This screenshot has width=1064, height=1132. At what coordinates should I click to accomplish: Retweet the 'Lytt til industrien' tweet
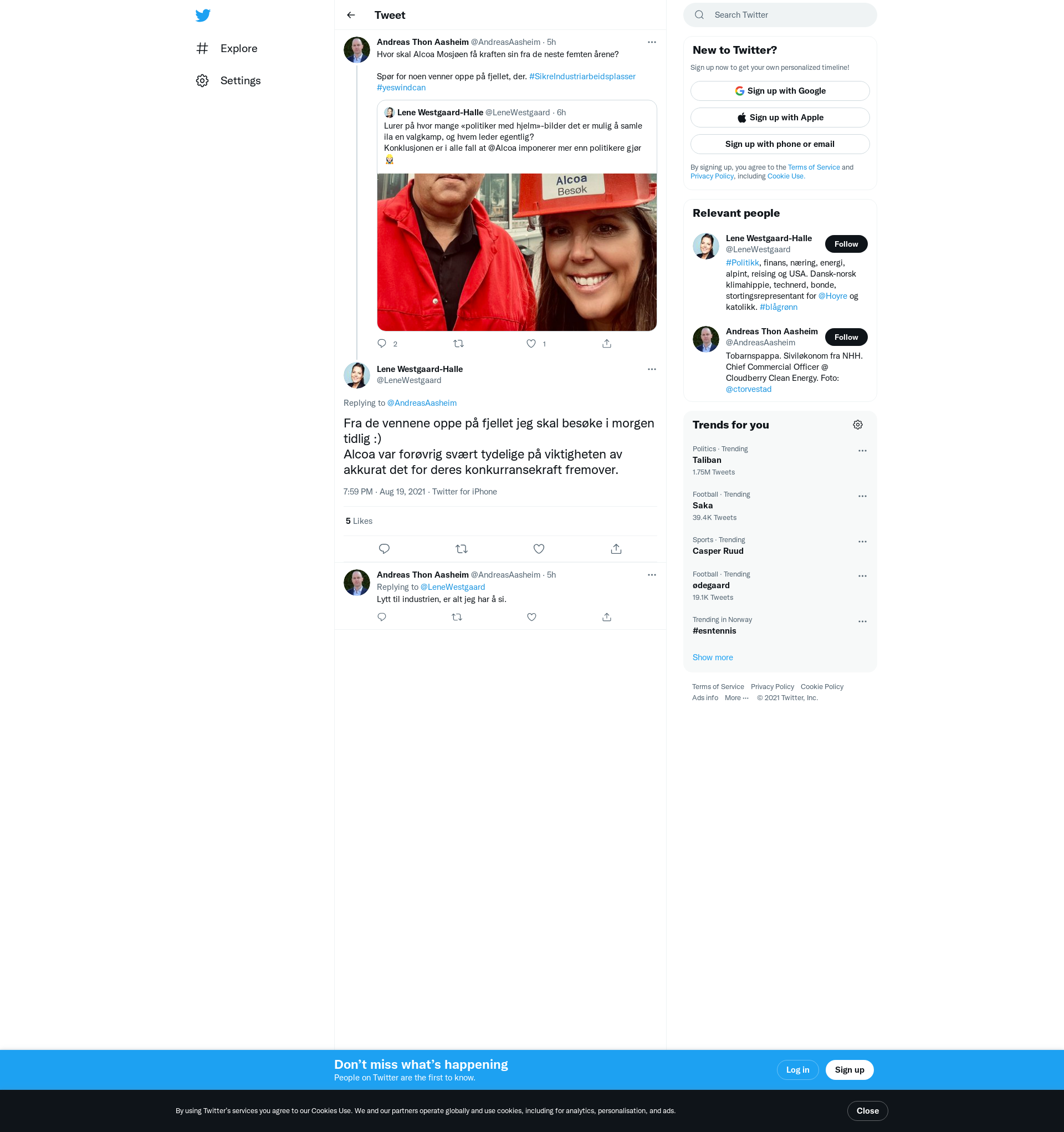[457, 616]
